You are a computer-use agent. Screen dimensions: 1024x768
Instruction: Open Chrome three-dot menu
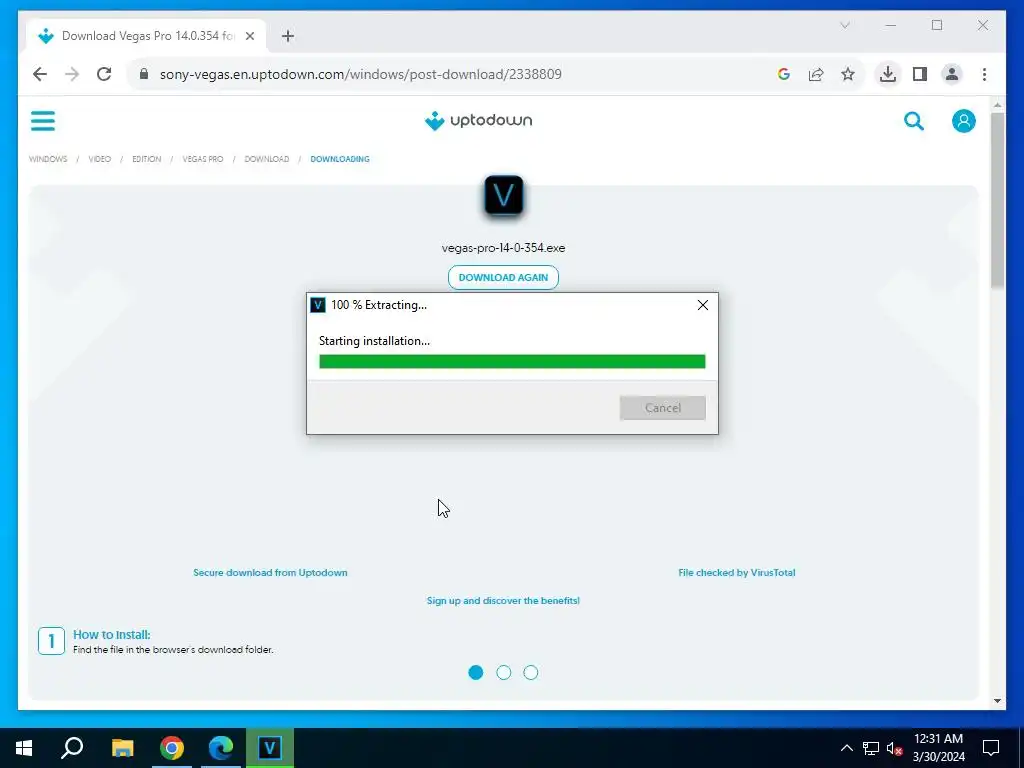tap(984, 74)
